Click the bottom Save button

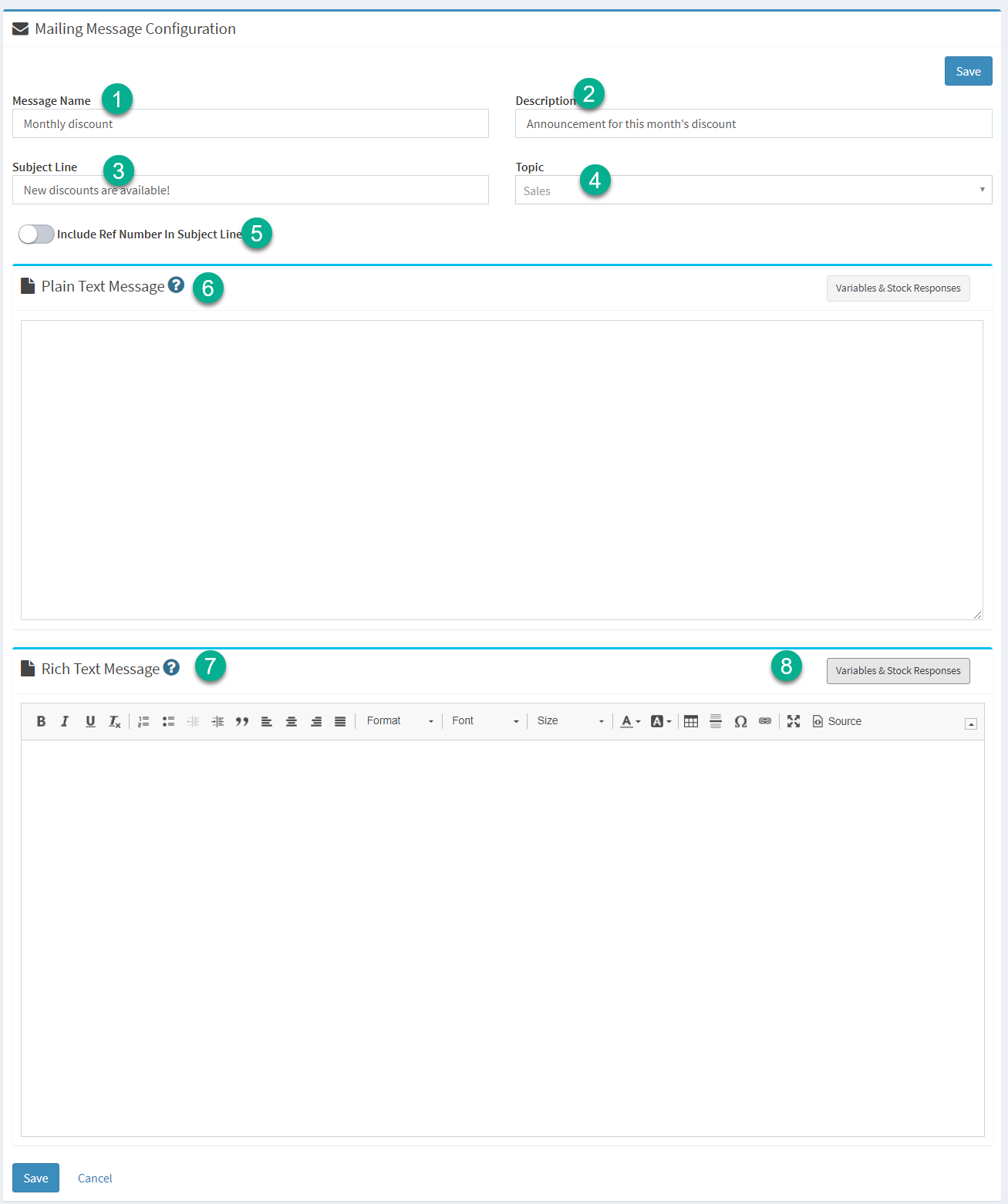point(35,1178)
